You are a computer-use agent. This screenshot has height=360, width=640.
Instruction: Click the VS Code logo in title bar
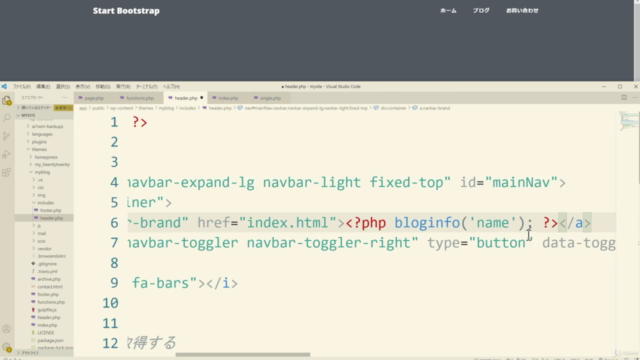(4, 87)
